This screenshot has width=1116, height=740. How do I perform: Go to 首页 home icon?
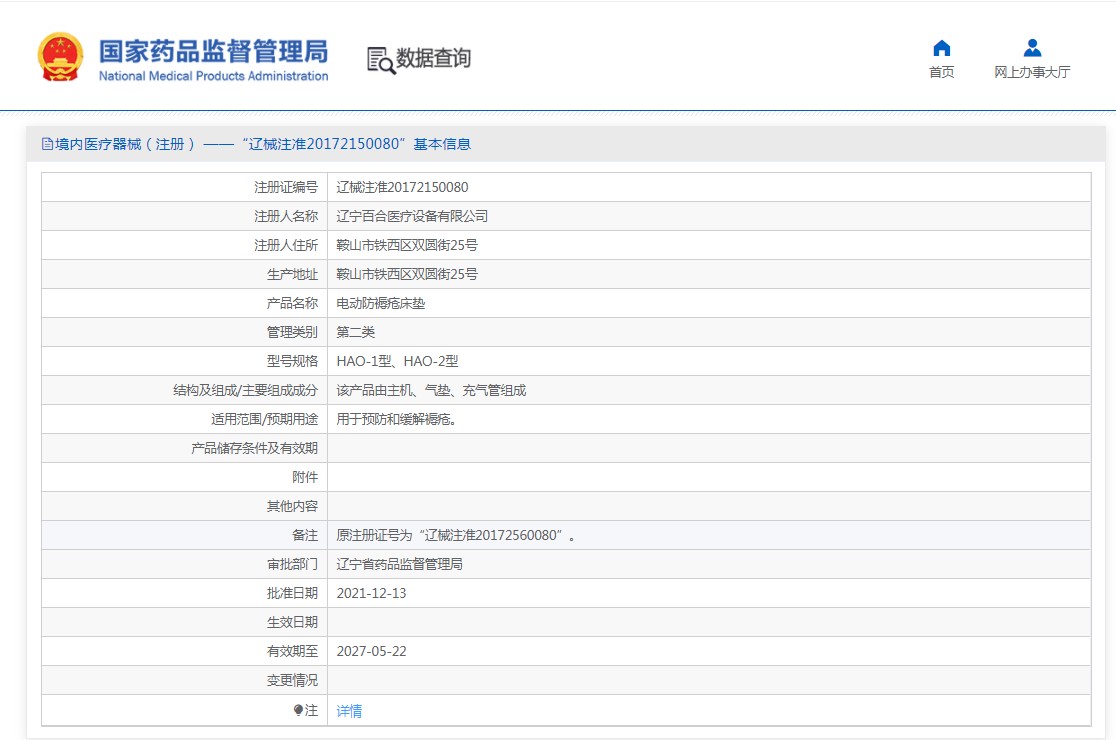coord(942,48)
